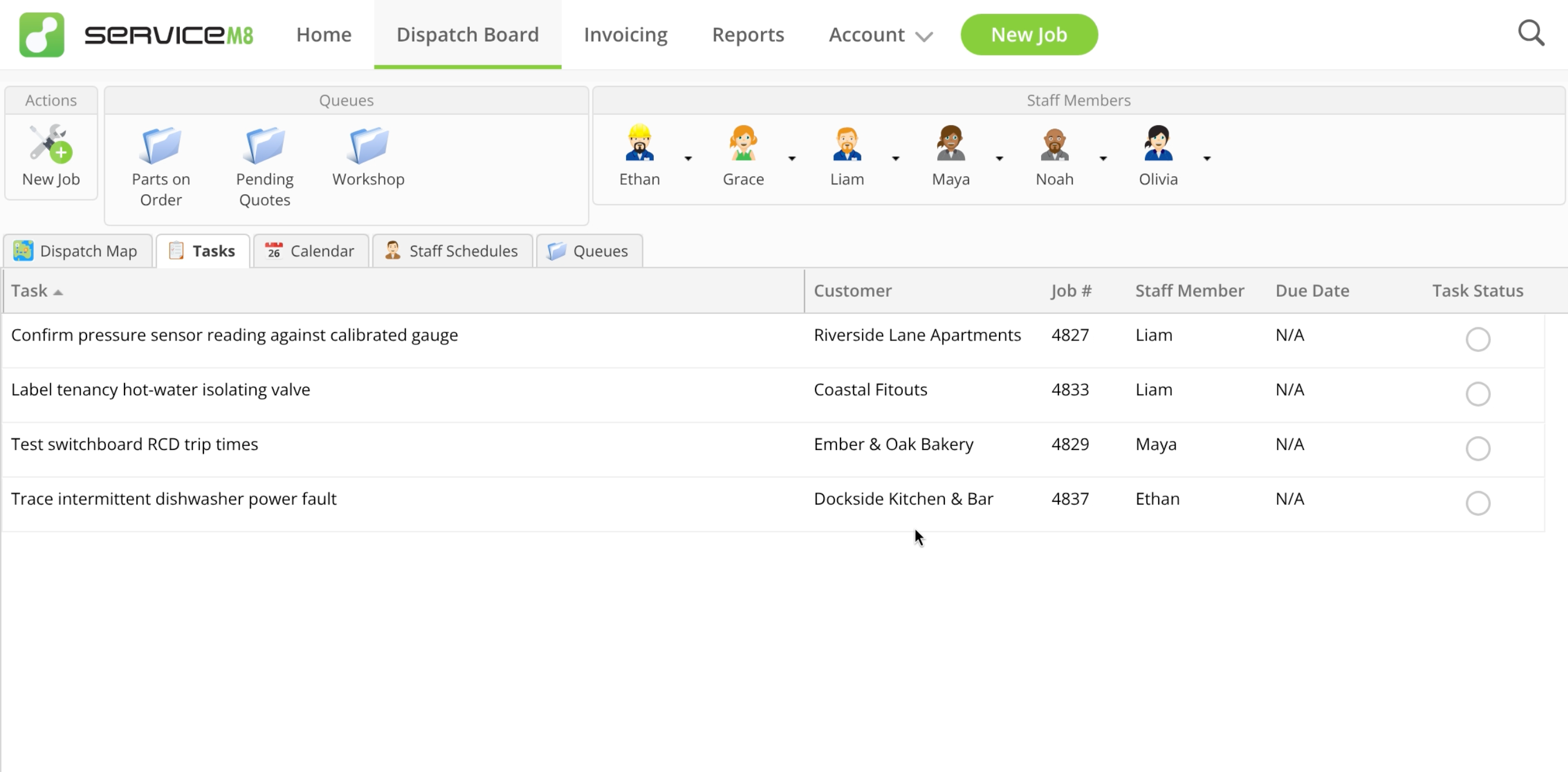Click staff cell Ethan in job 4837 row
Image resolution: width=1568 pixels, height=772 pixels.
(x=1157, y=499)
